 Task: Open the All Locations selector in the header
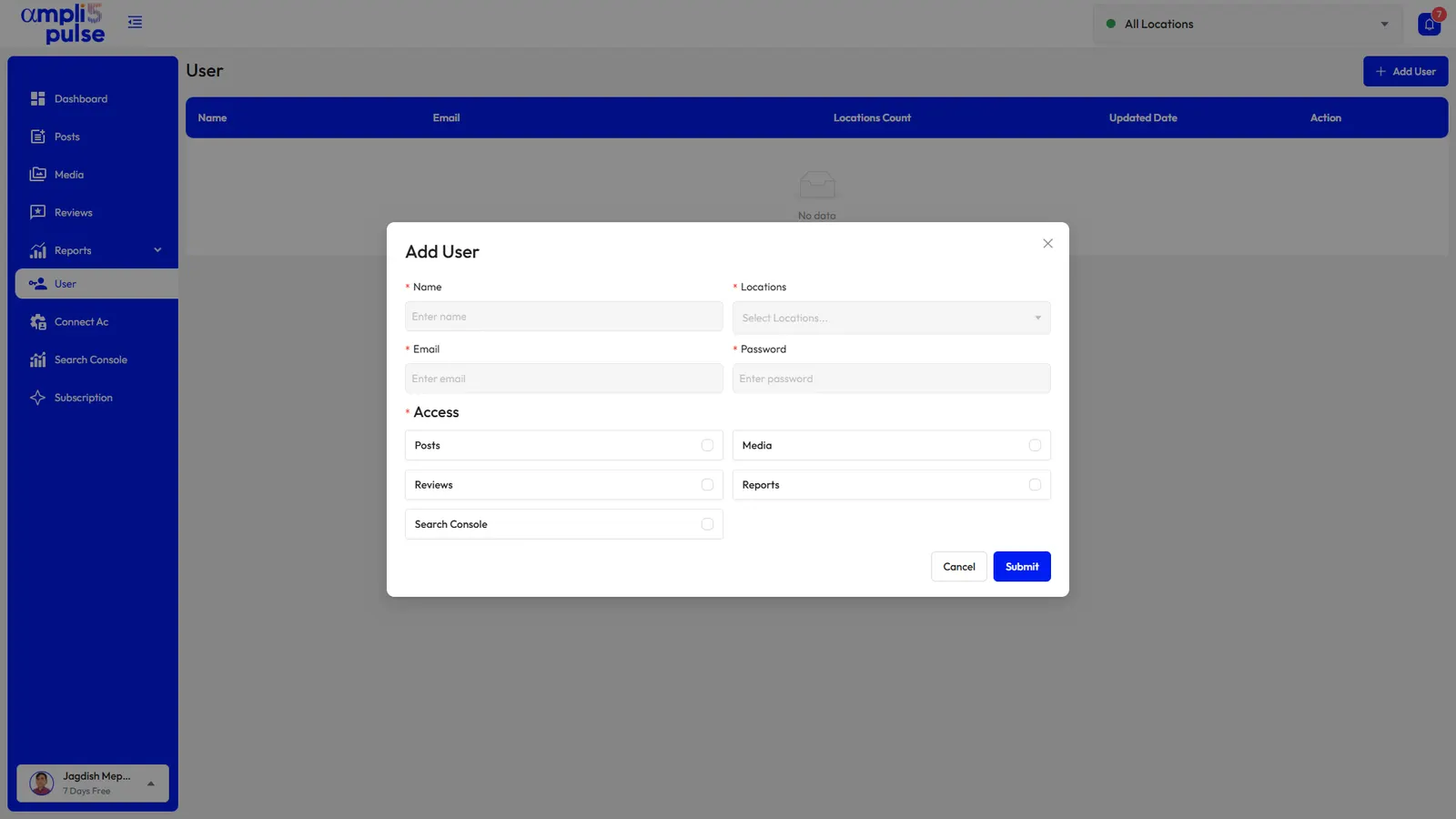point(1248,24)
